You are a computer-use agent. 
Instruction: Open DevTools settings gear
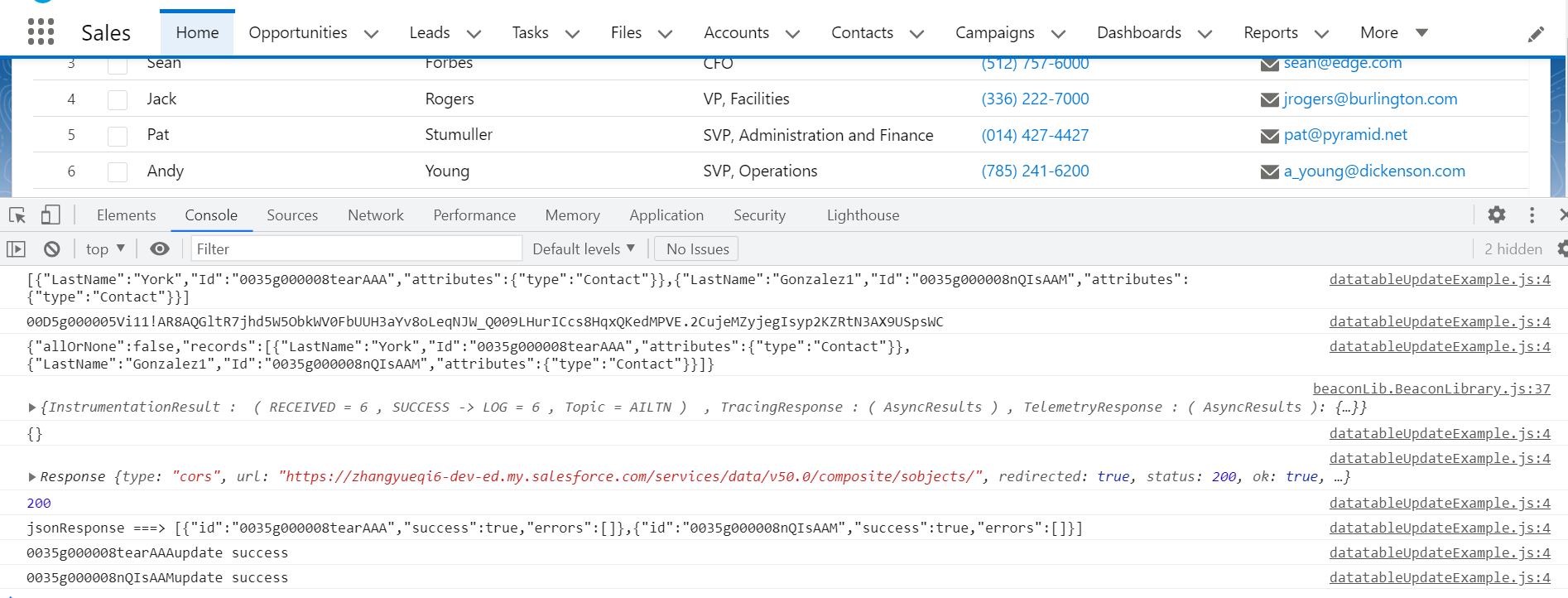pyautogui.click(x=1497, y=215)
